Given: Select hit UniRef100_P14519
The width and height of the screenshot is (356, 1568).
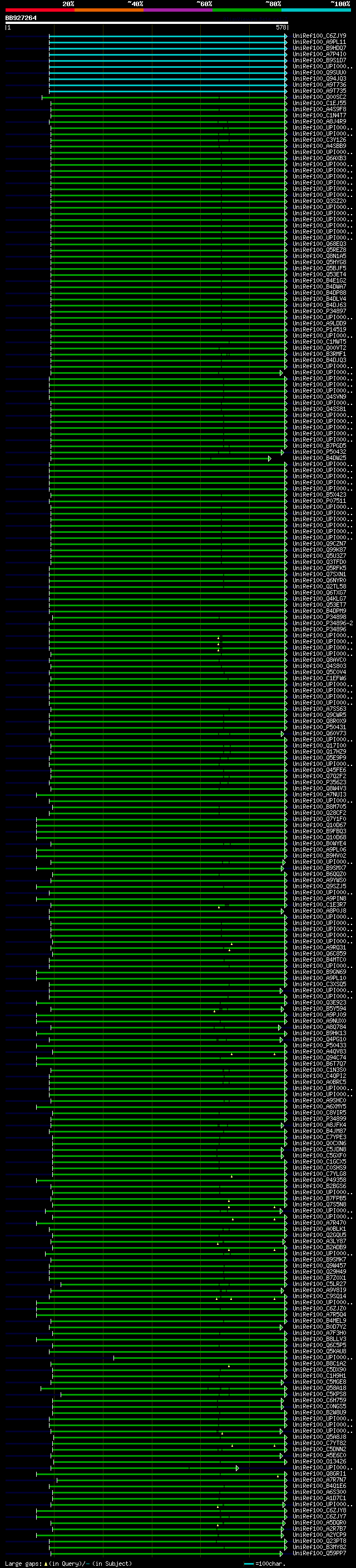Looking at the screenshot, I should (319, 330).
